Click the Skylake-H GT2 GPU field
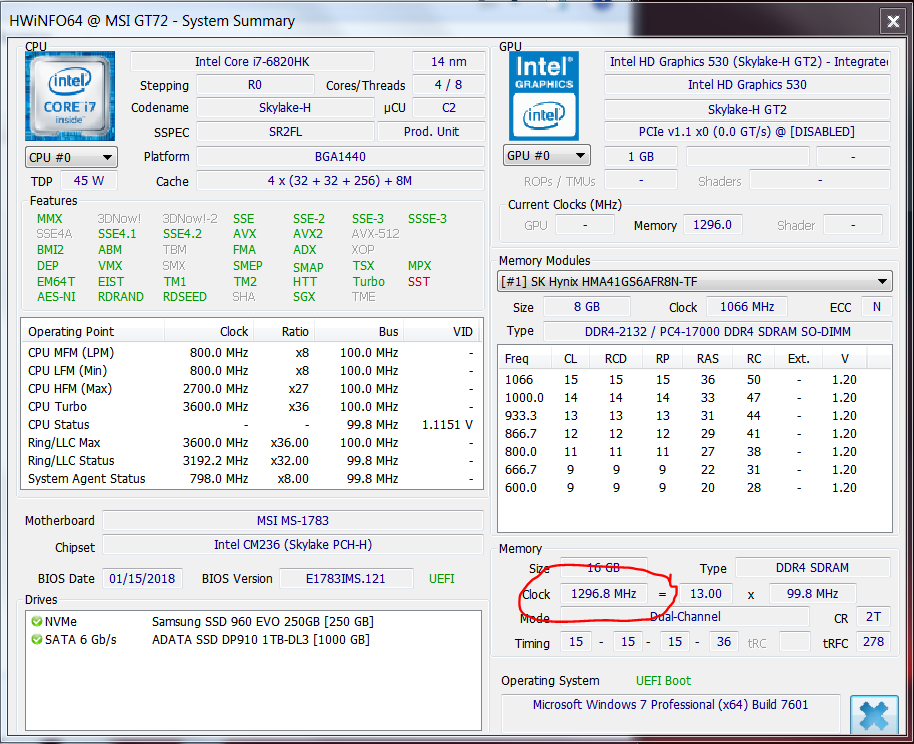Viewport: 914px width, 744px height. (747, 110)
